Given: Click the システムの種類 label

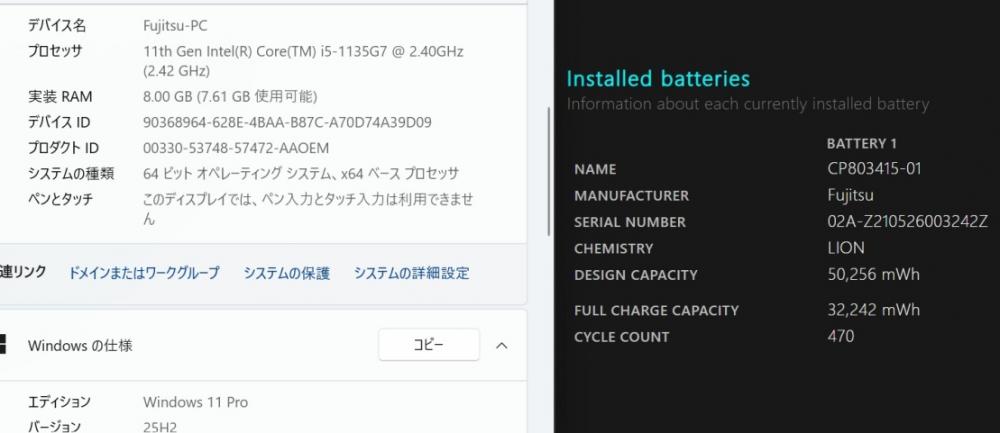Looking at the screenshot, I should click(71, 173).
